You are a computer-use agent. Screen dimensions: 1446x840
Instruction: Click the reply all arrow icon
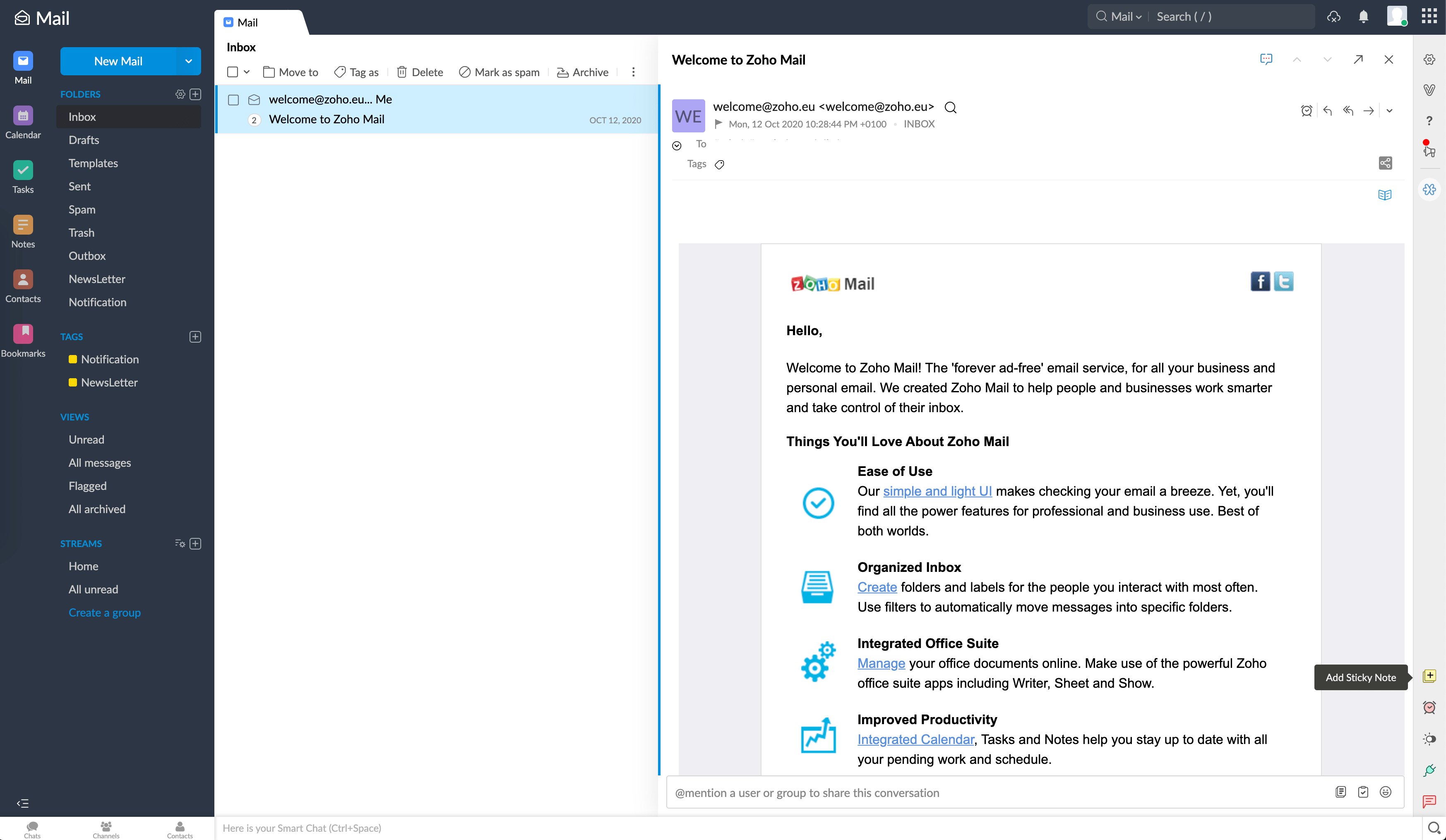click(x=1348, y=111)
